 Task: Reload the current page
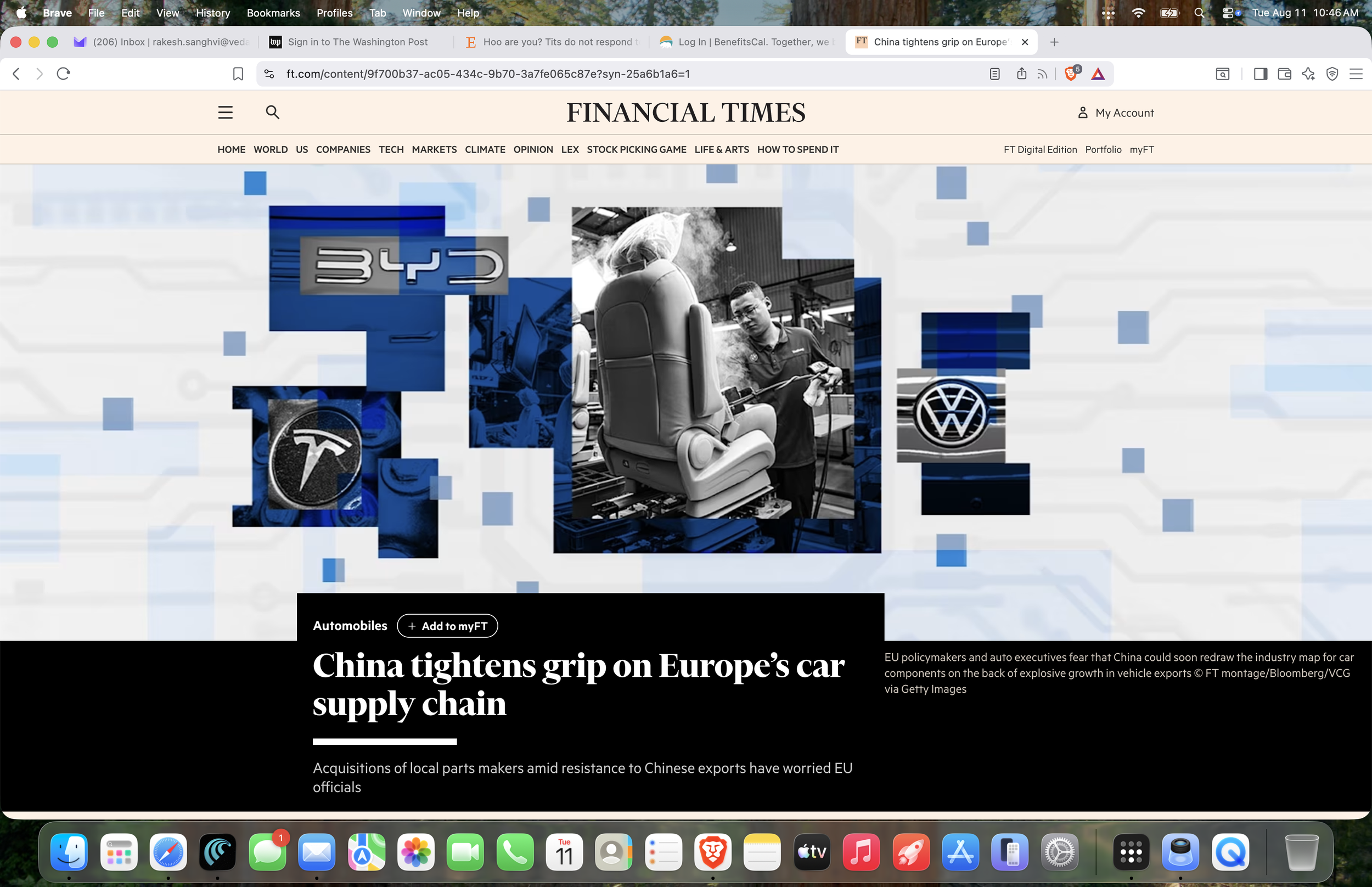tap(63, 74)
